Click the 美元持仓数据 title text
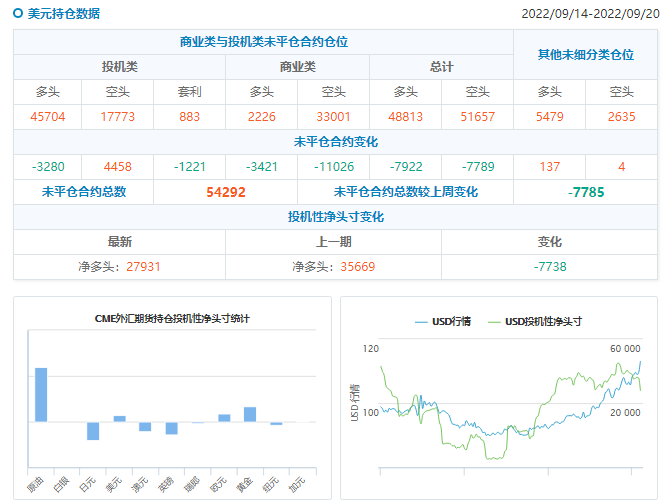Viewport: 669px width, 502px height. tap(63, 14)
